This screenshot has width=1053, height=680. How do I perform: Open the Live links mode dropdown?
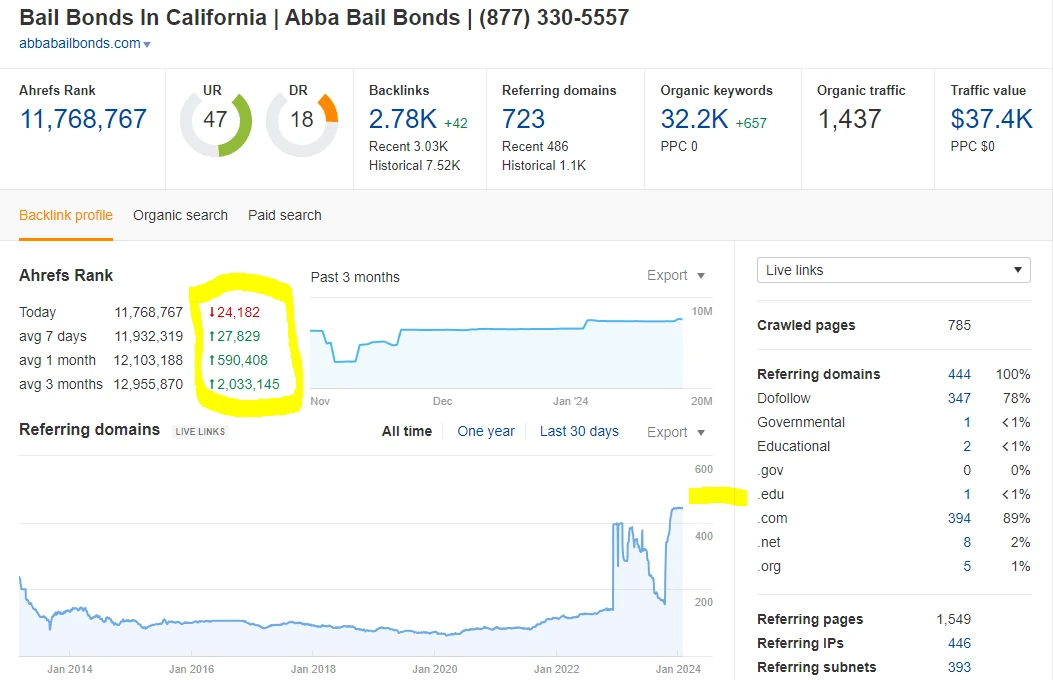coord(893,270)
